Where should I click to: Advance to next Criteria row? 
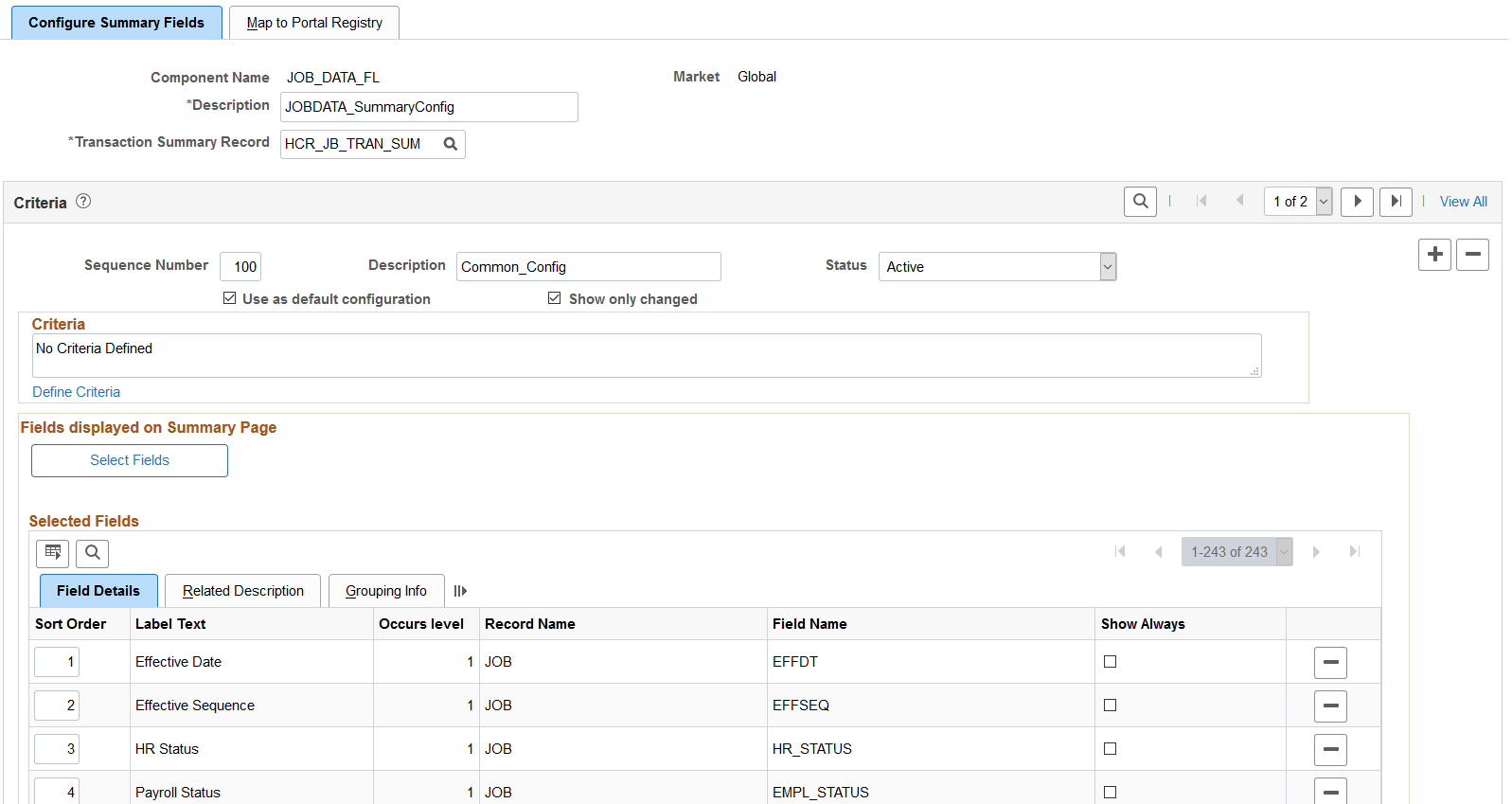coord(1357,202)
